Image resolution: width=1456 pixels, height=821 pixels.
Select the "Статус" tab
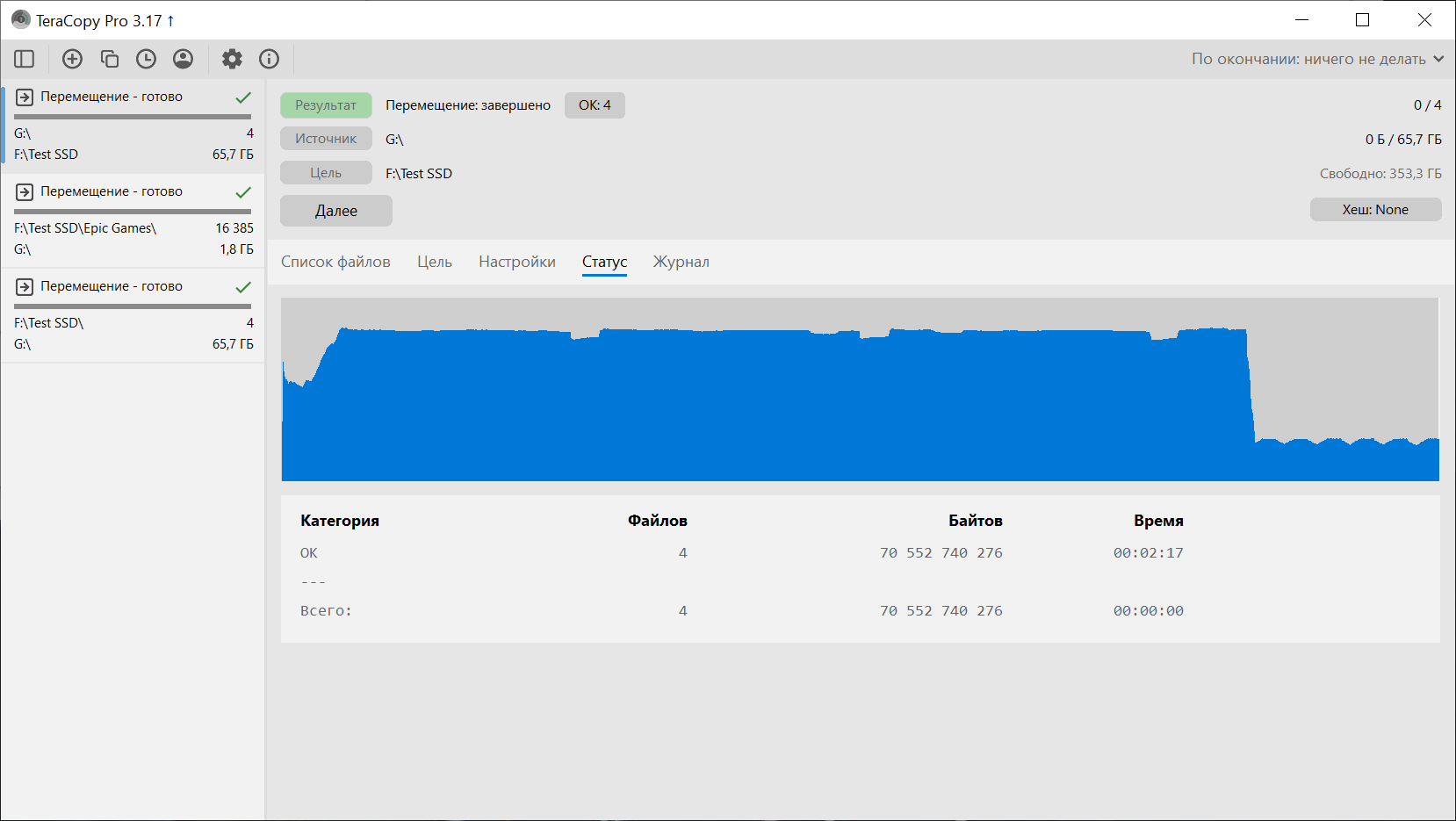click(604, 262)
